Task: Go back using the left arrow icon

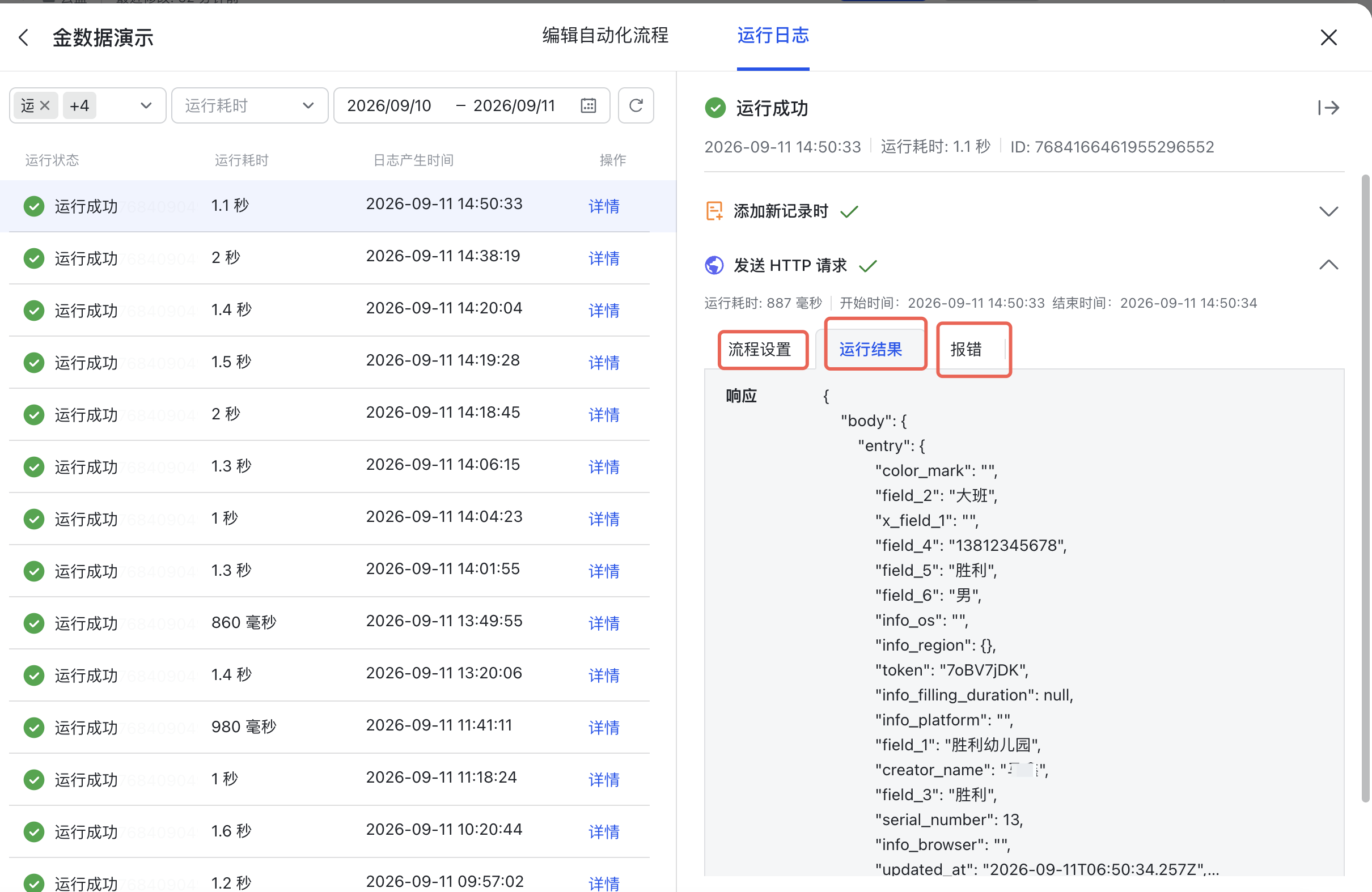Action: 24,38
